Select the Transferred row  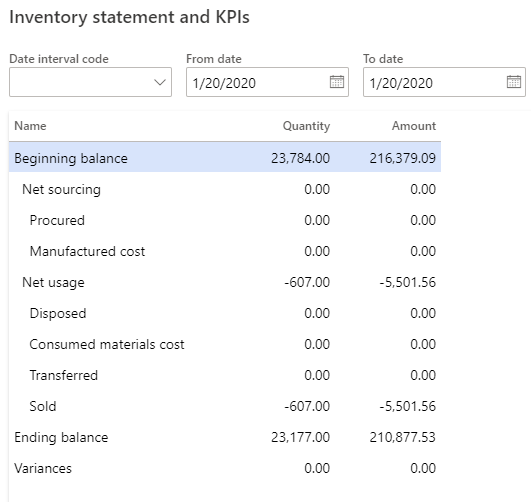225,375
